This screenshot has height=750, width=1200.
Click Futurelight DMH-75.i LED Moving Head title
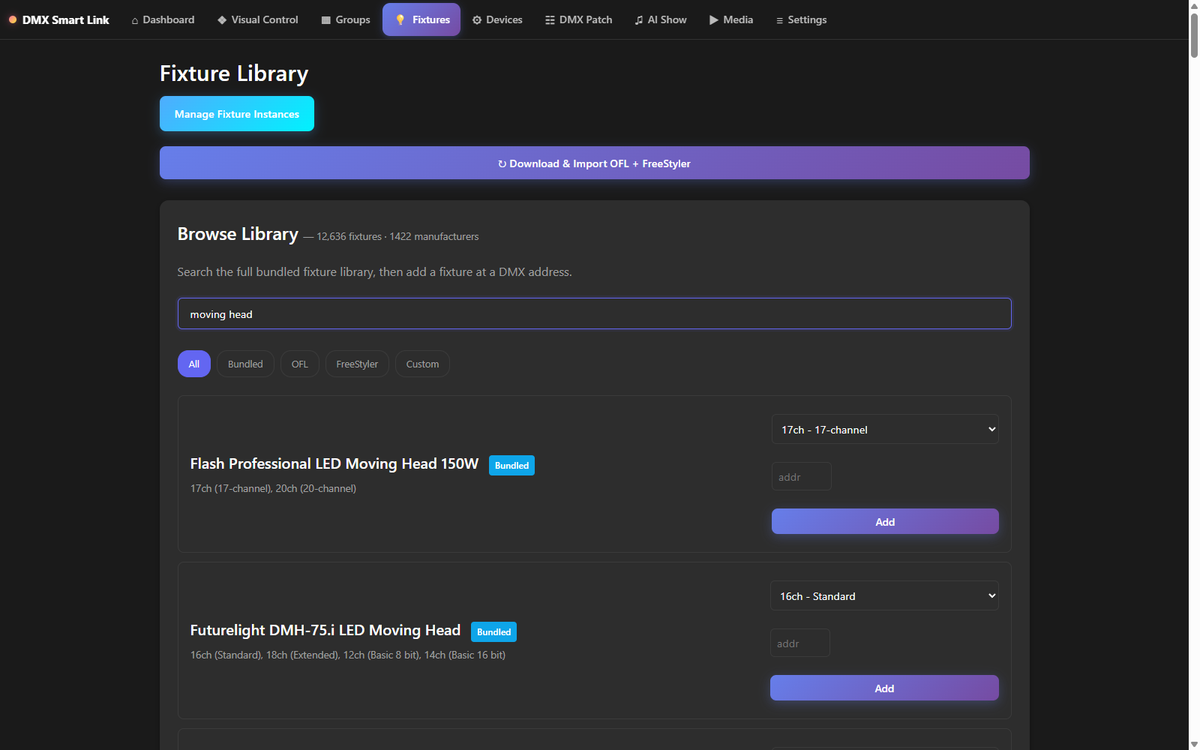point(325,630)
